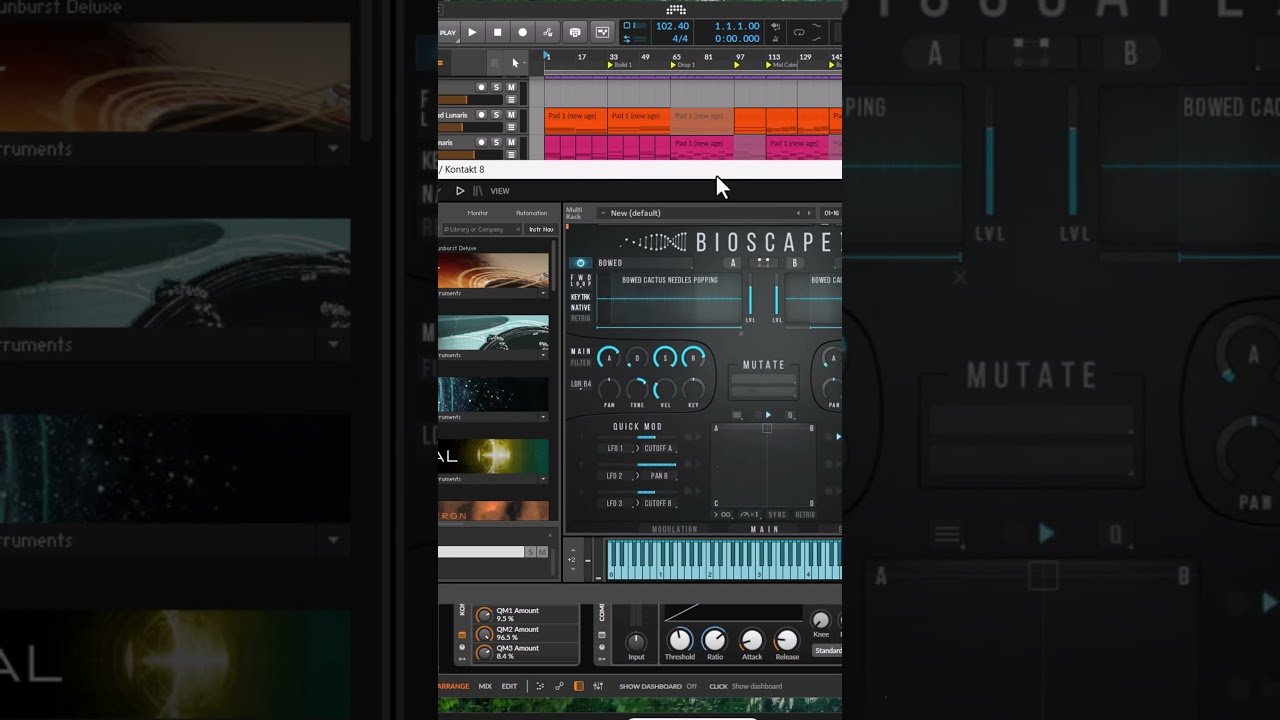1280x720 pixels.
Task: Open the PLAY menu dropdown in transport
Action: click(x=448, y=32)
